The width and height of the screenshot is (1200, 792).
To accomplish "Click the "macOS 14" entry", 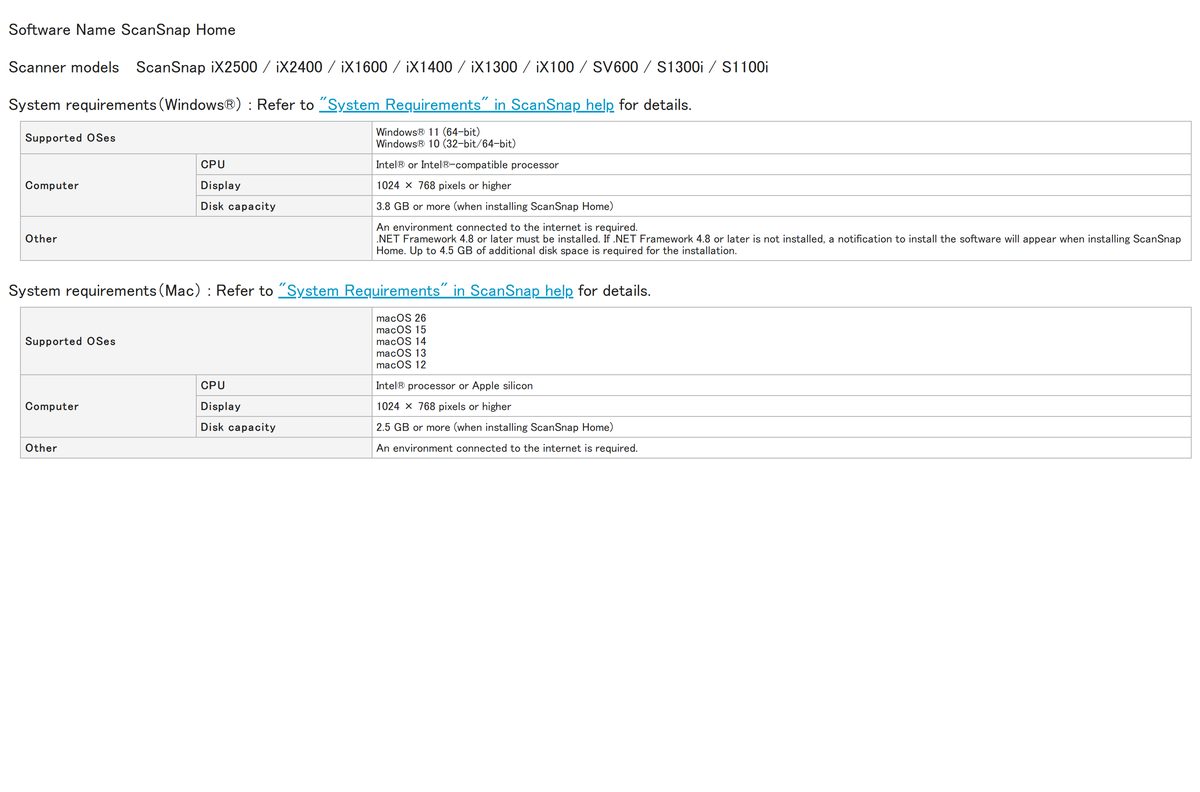I will (401, 342).
